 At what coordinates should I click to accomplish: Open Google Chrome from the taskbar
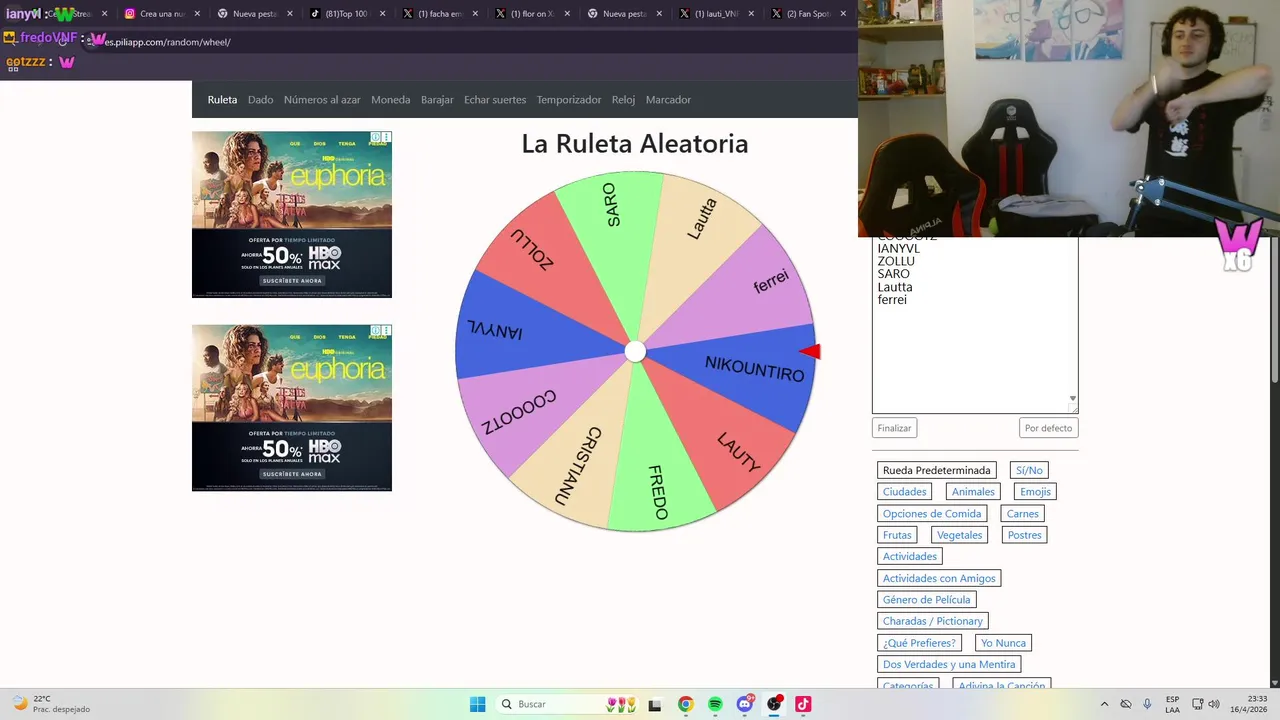[x=685, y=704]
